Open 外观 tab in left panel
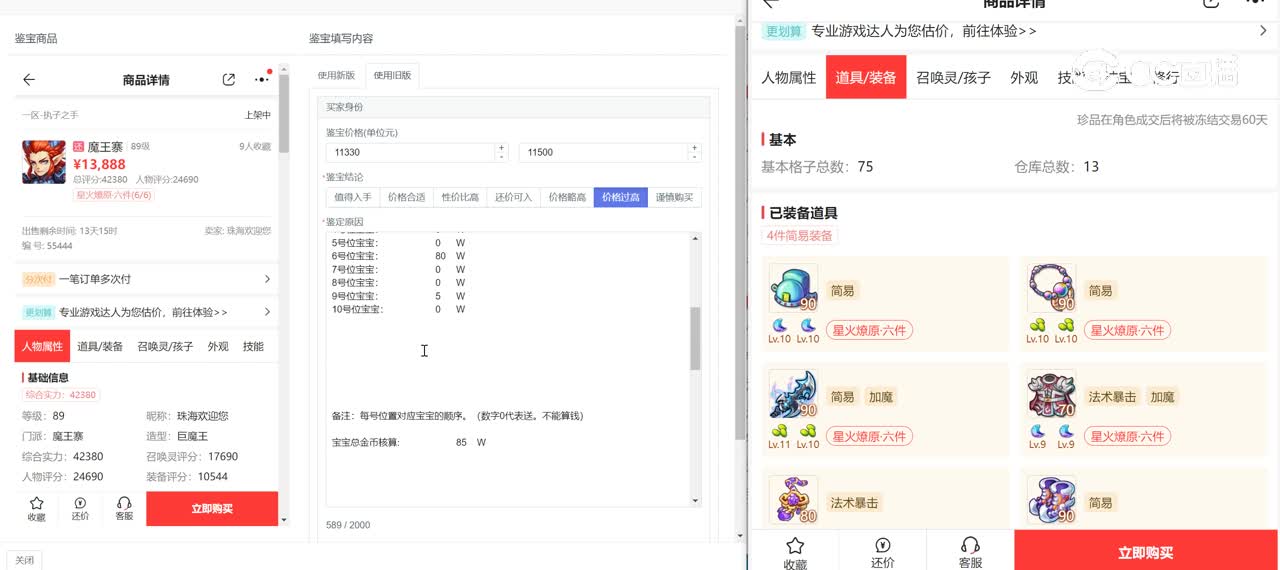1280x570 pixels. pyautogui.click(x=218, y=346)
